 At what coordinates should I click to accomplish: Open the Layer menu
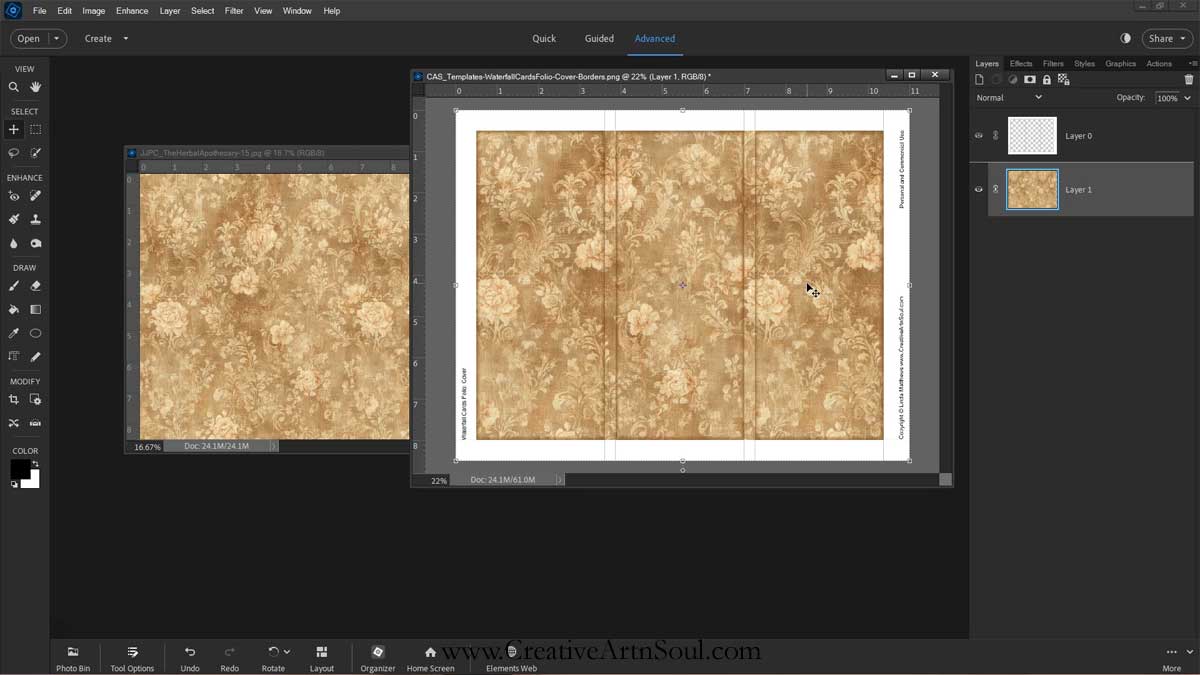coord(170,11)
